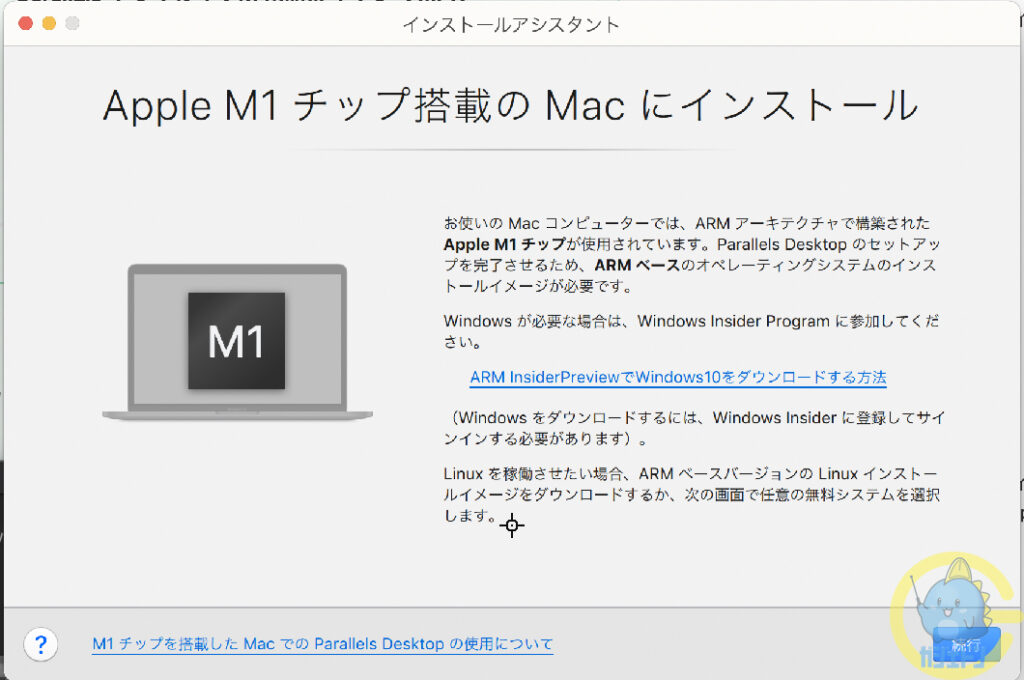
Task: Open the link about using Parallels Desktop on M1 Macs
Action: pos(323,644)
